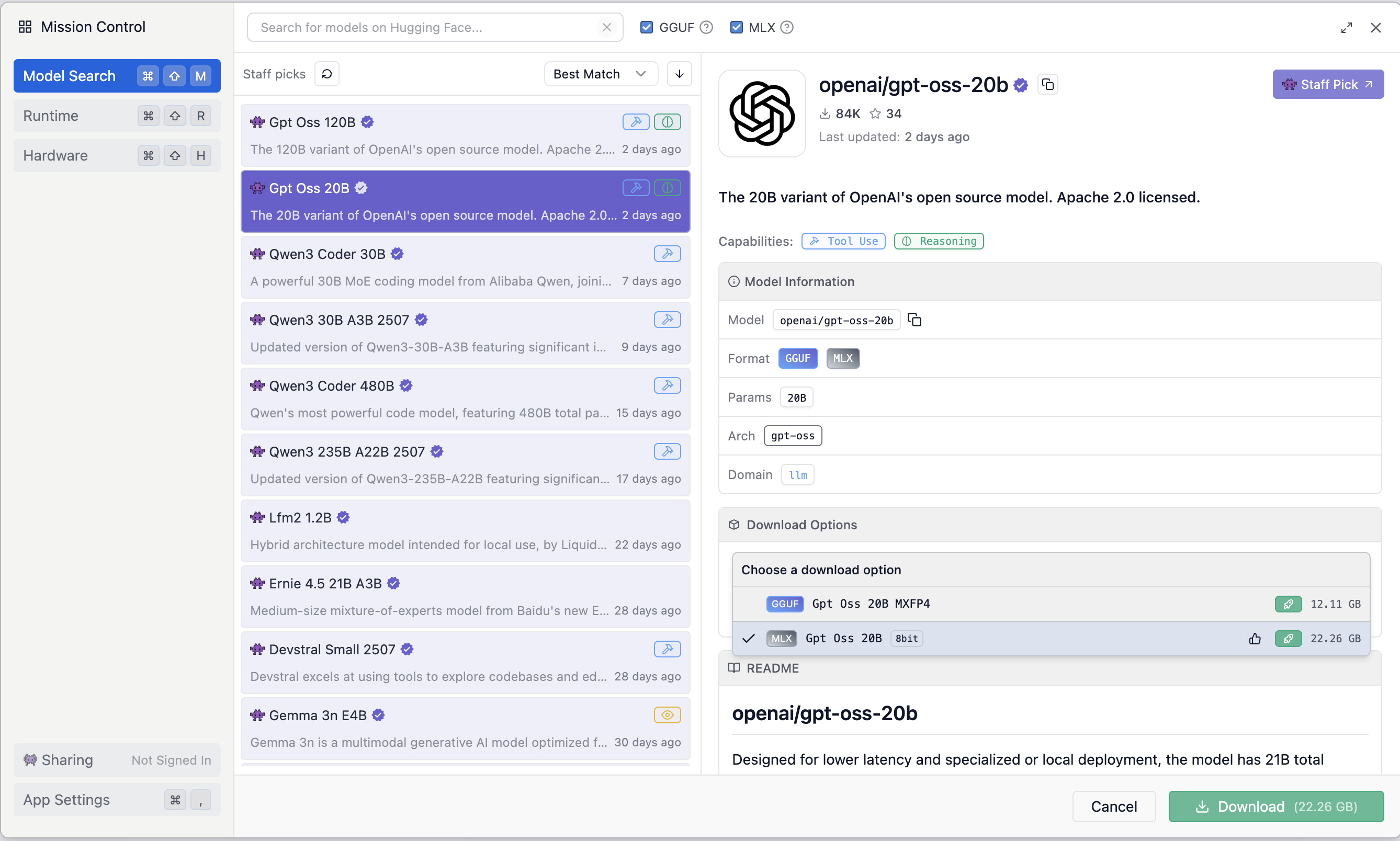Copy the model ID in Model Information
This screenshot has width=1400, height=841.
pos(914,320)
